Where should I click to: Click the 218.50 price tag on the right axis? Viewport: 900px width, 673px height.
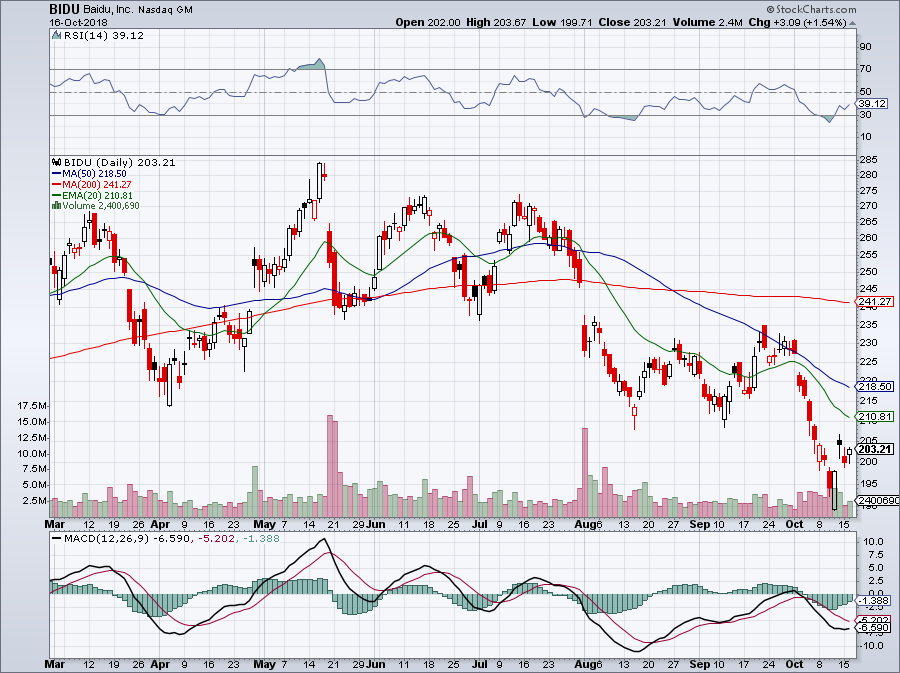tap(874, 387)
